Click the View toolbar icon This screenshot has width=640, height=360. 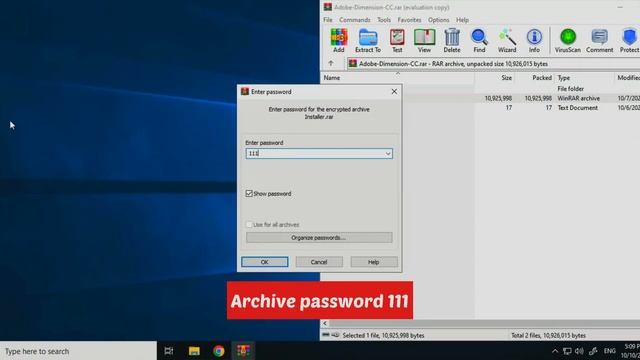click(424, 40)
